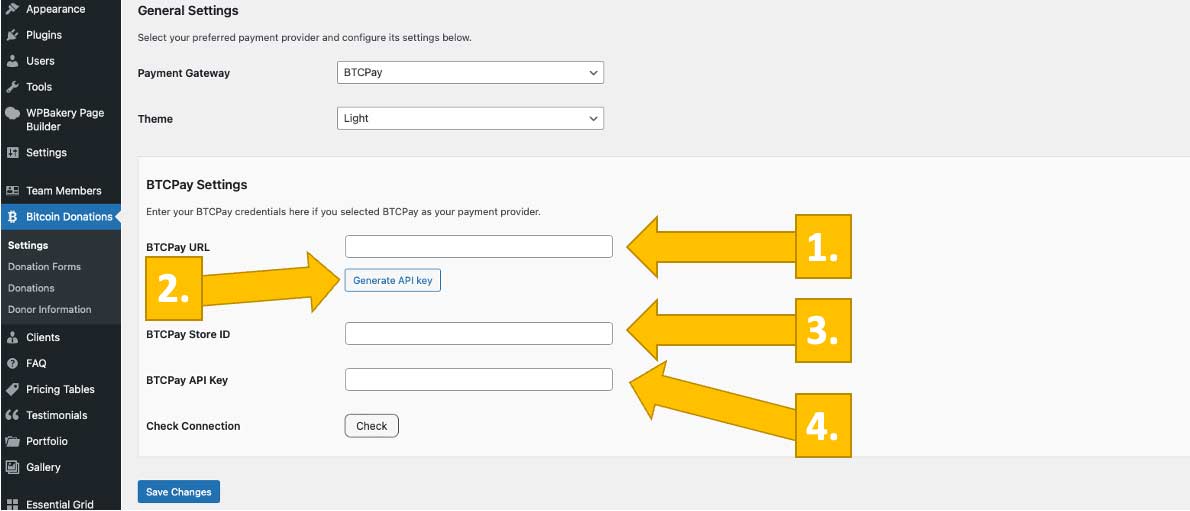The width and height of the screenshot is (1190, 511).
Task: Click the Tools wrench icon
Action: [x=12, y=87]
